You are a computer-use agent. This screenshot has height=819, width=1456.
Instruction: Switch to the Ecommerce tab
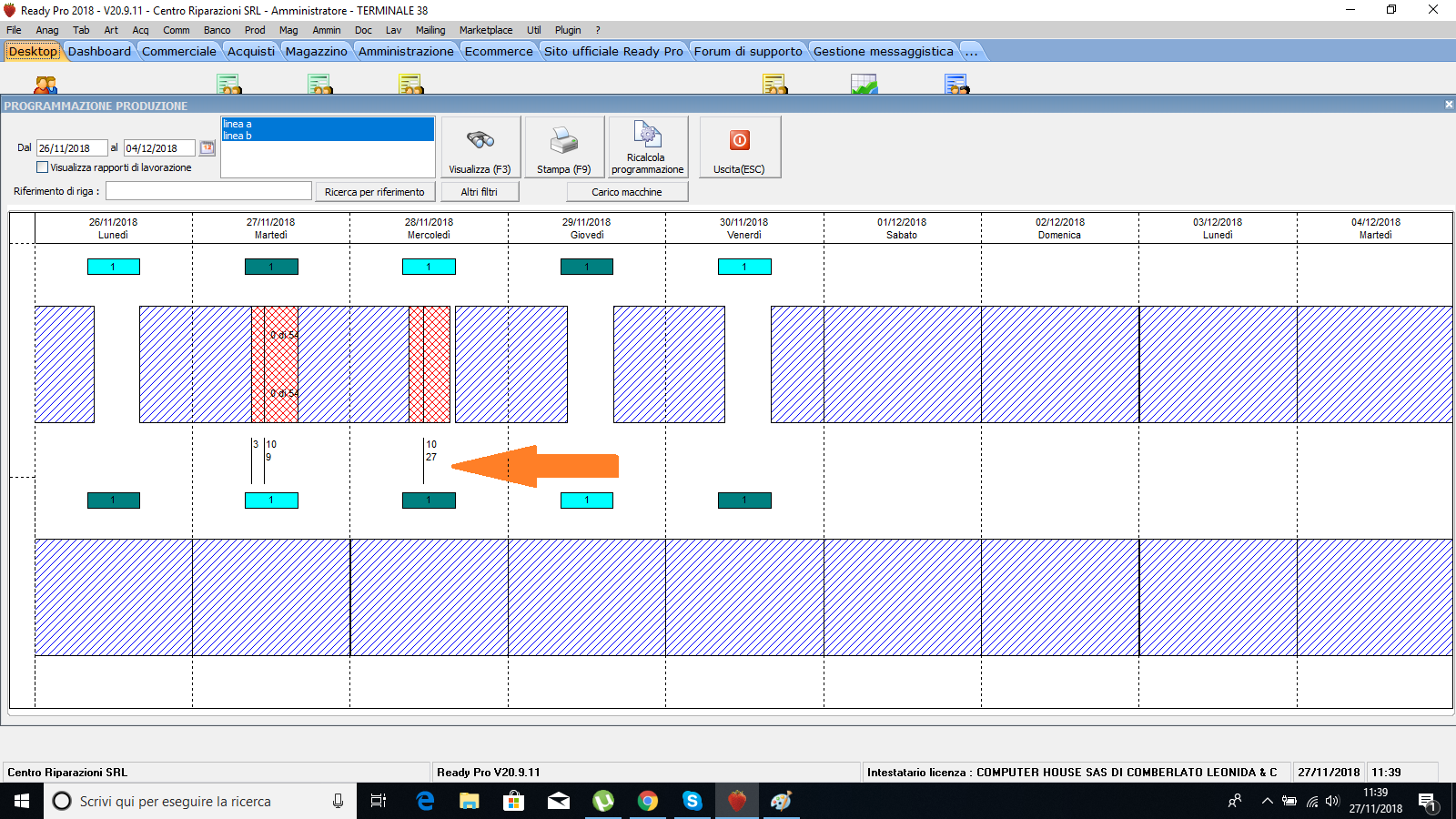[499, 51]
